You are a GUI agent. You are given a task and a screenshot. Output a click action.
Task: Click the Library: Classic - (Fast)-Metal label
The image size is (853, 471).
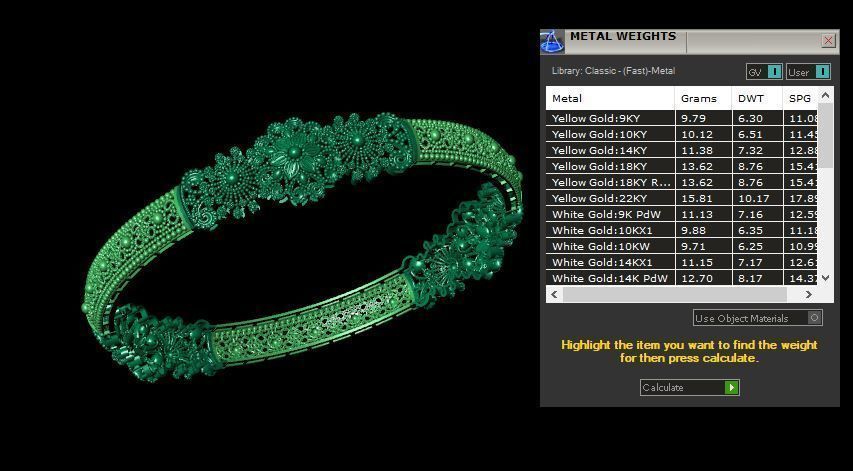coord(613,71)
